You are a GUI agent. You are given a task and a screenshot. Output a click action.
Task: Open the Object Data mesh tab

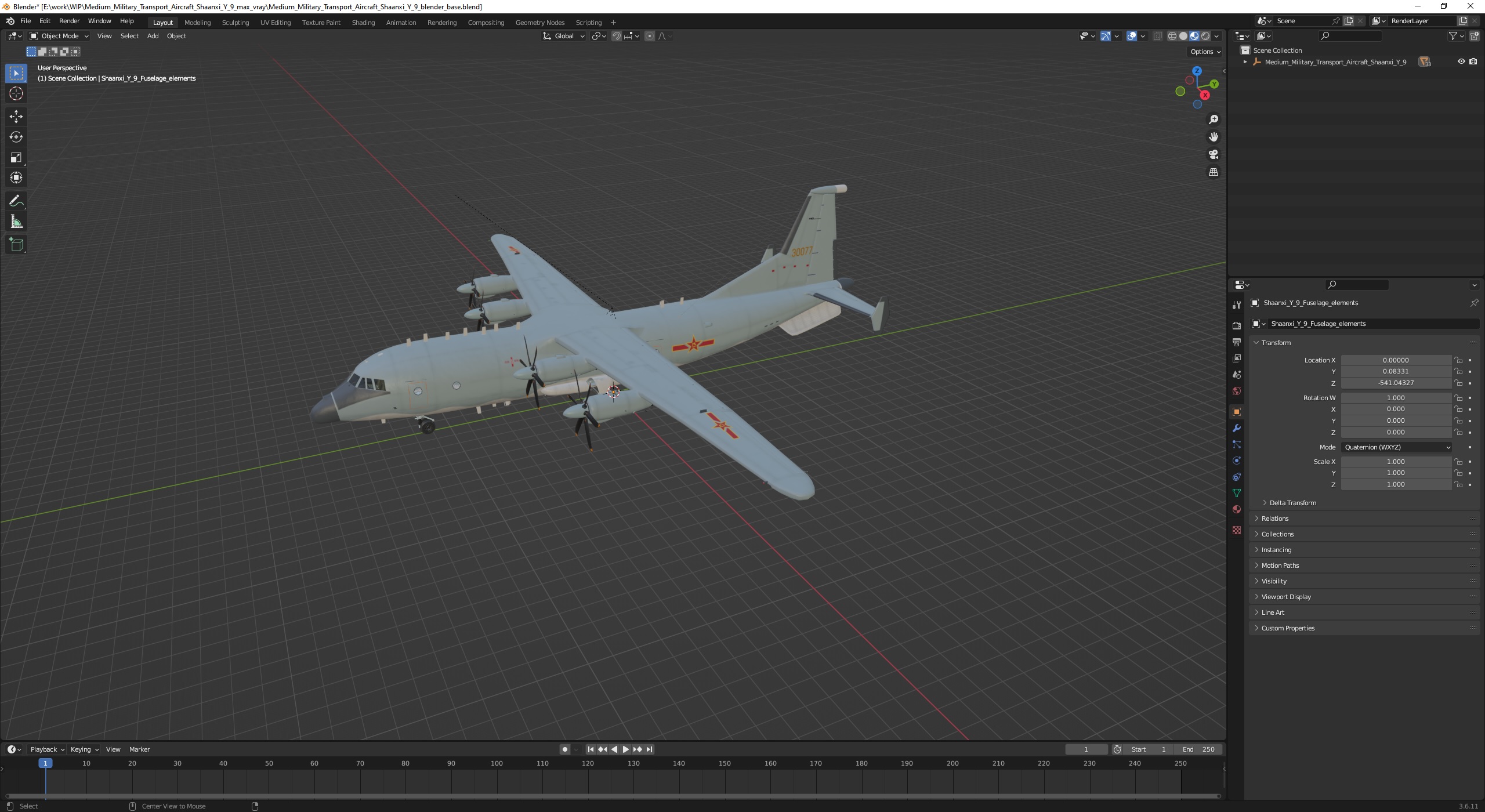point(1236,493)
